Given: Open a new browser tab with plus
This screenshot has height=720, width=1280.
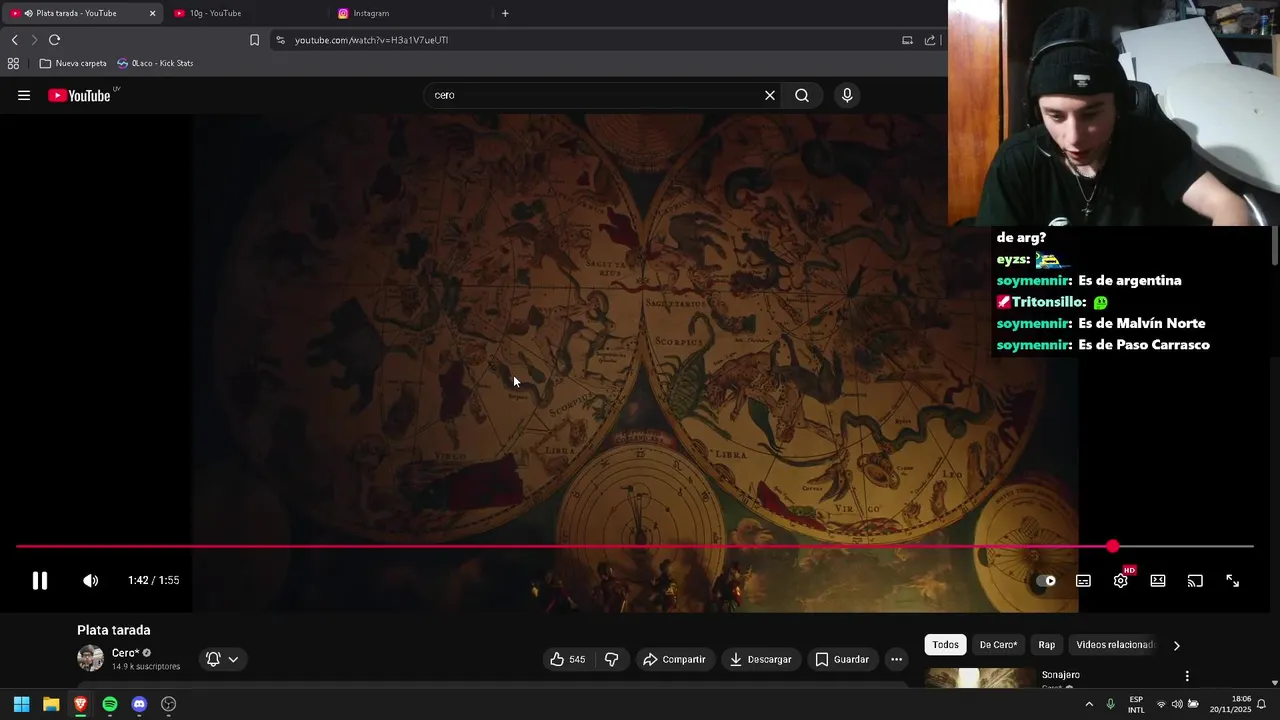Looking at the screenshot, I should tap(505, 13).
